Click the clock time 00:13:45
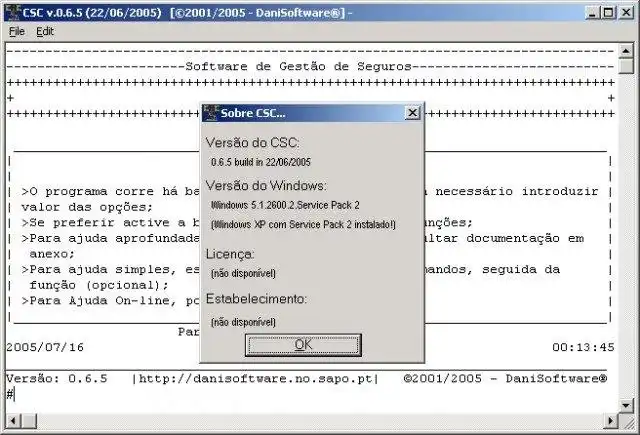 583,348
